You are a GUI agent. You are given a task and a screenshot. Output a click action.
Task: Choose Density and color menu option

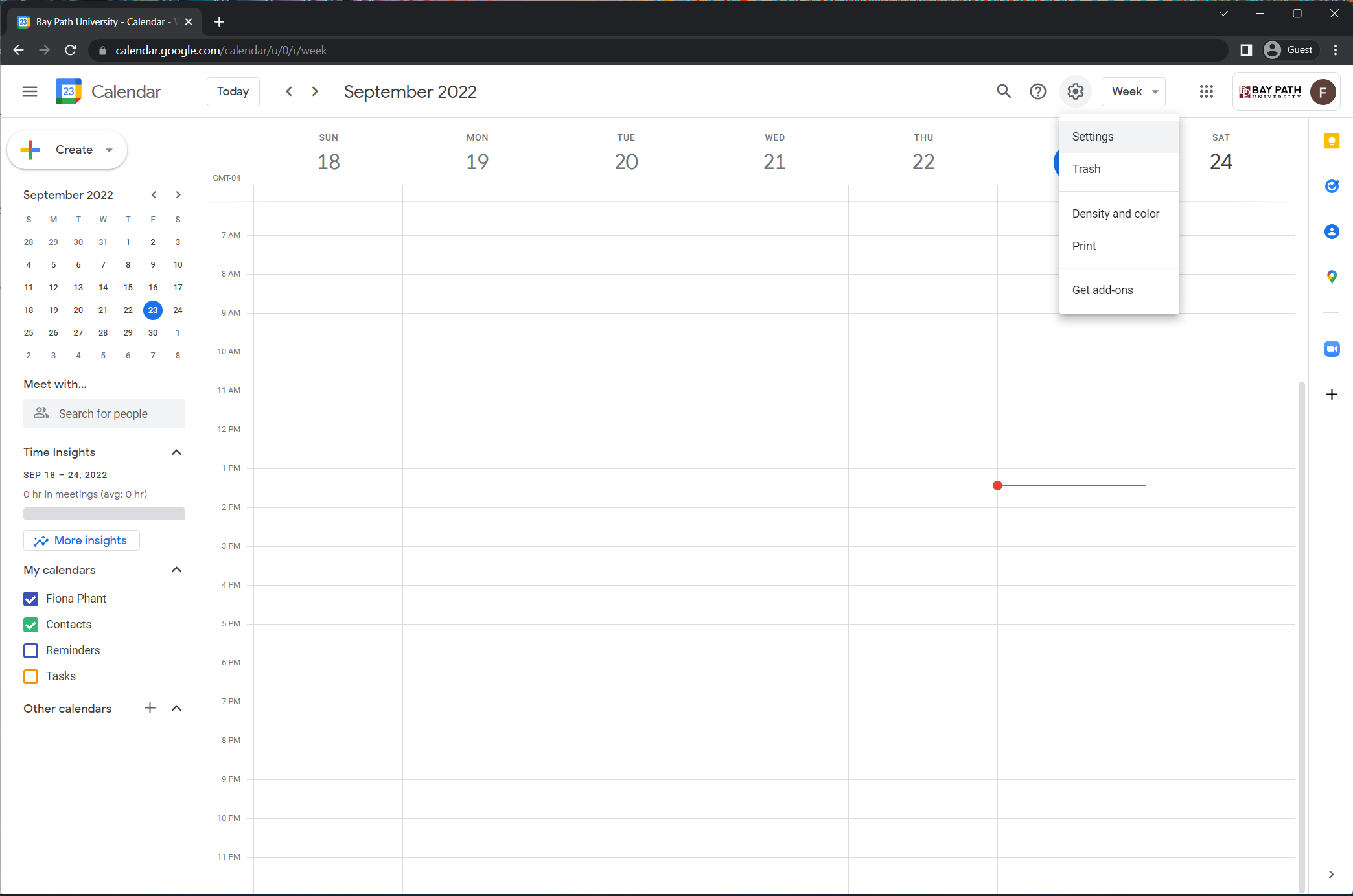pyautogui.click(x=1115, y=214)
